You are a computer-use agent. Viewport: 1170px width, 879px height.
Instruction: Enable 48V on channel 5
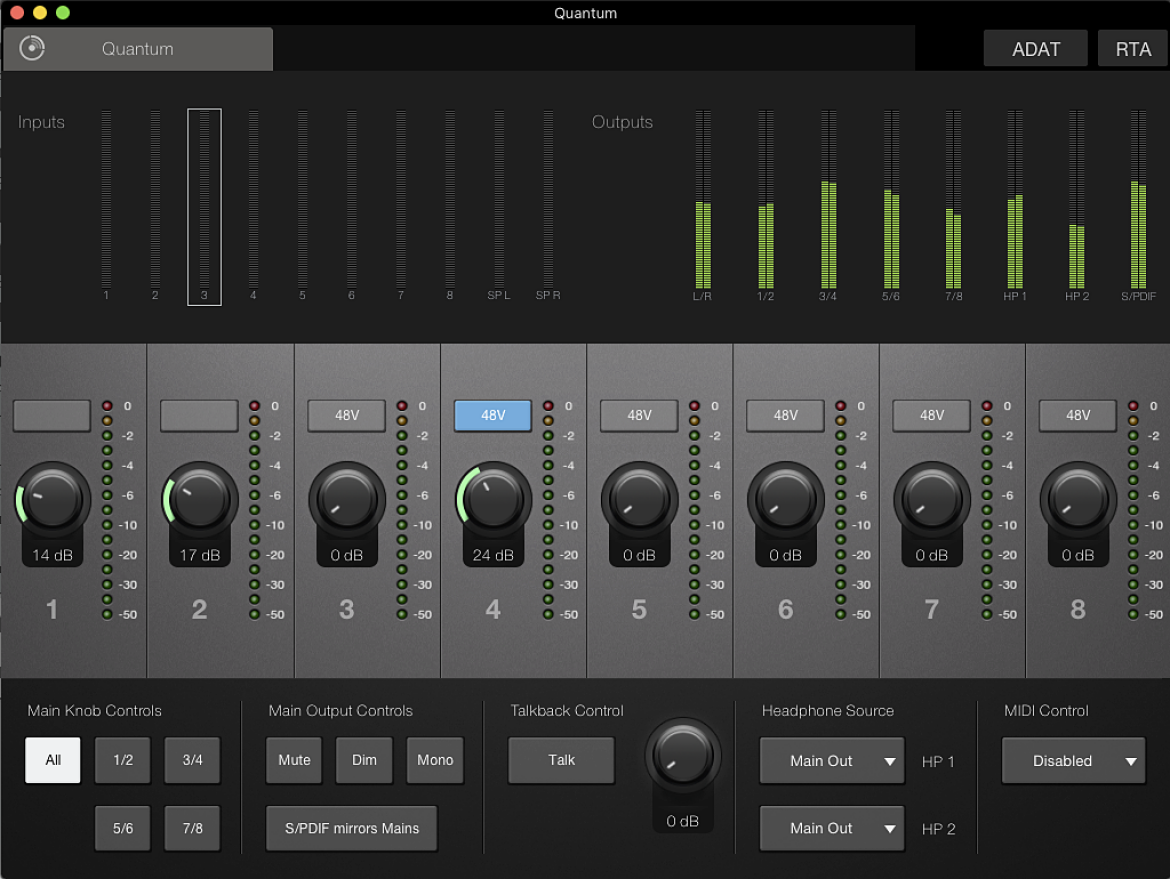pos(639,416)
